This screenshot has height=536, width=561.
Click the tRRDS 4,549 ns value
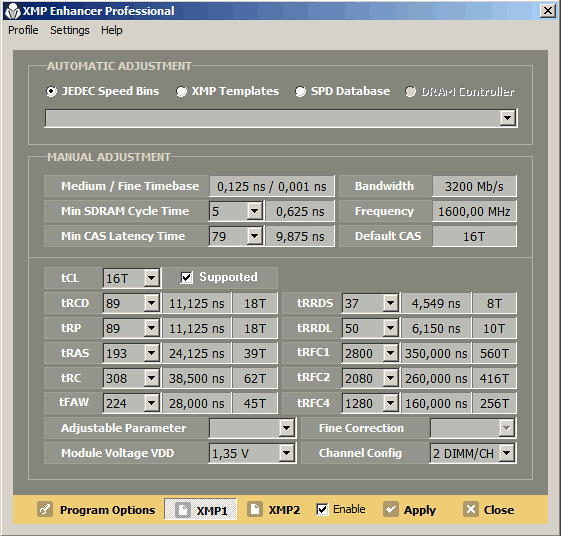(436, 303)
